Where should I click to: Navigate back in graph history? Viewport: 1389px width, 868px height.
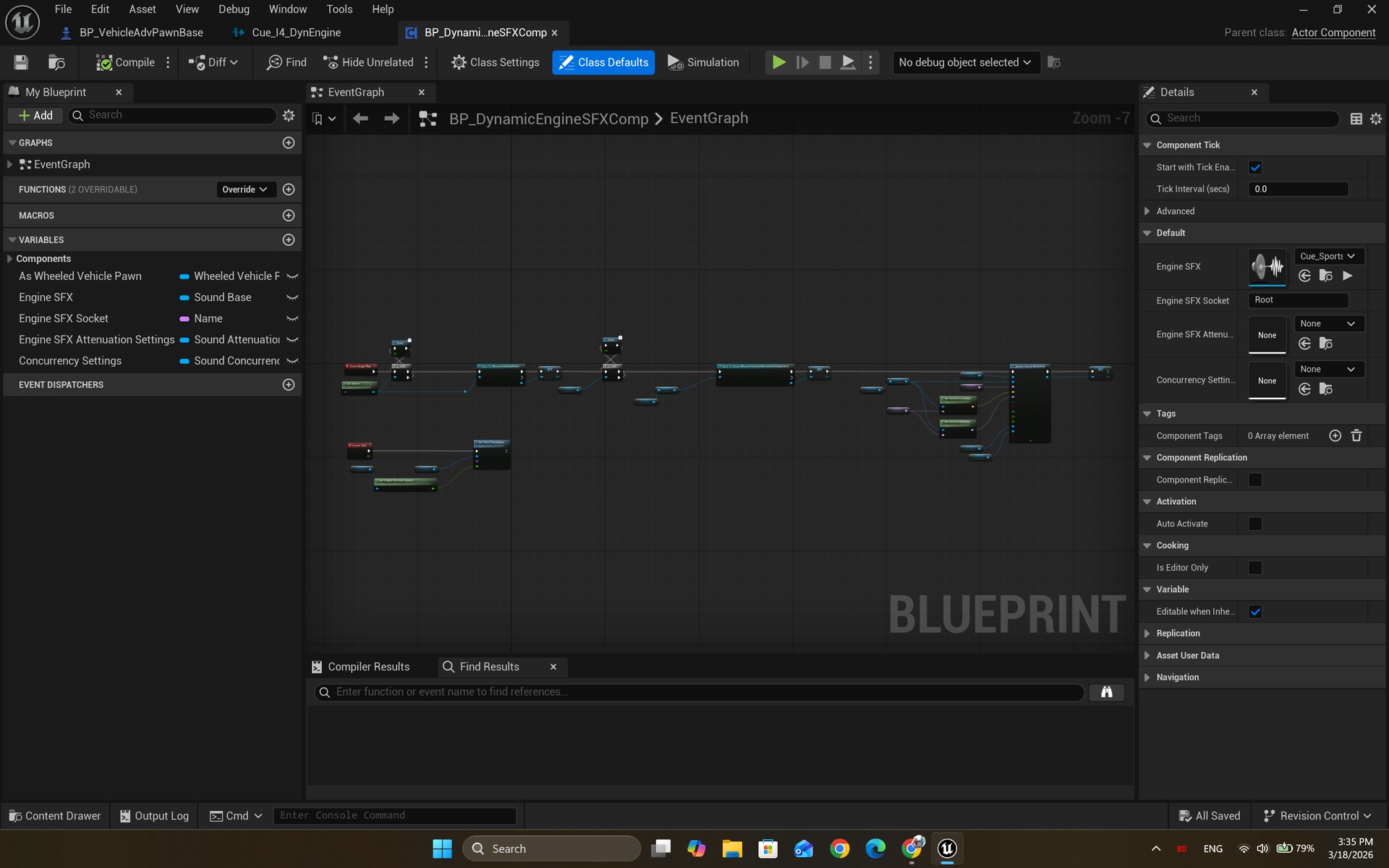point(360,118)
